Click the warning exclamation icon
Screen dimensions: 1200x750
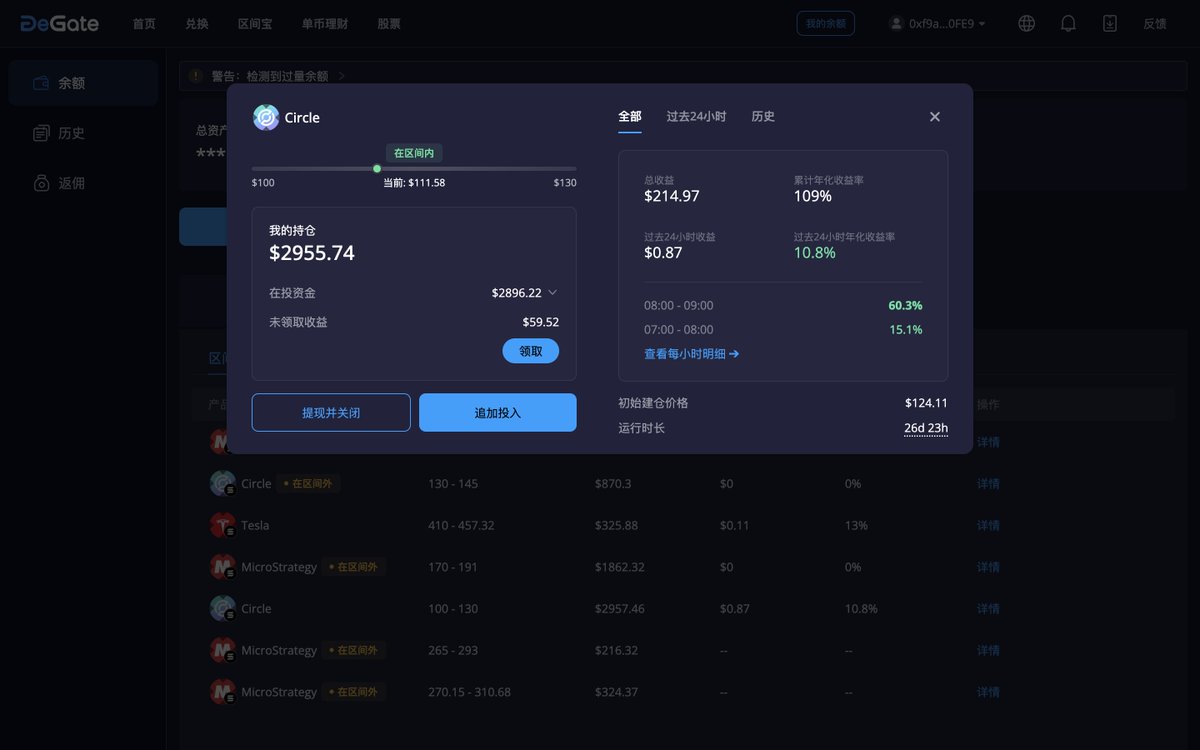pos(195,75)
